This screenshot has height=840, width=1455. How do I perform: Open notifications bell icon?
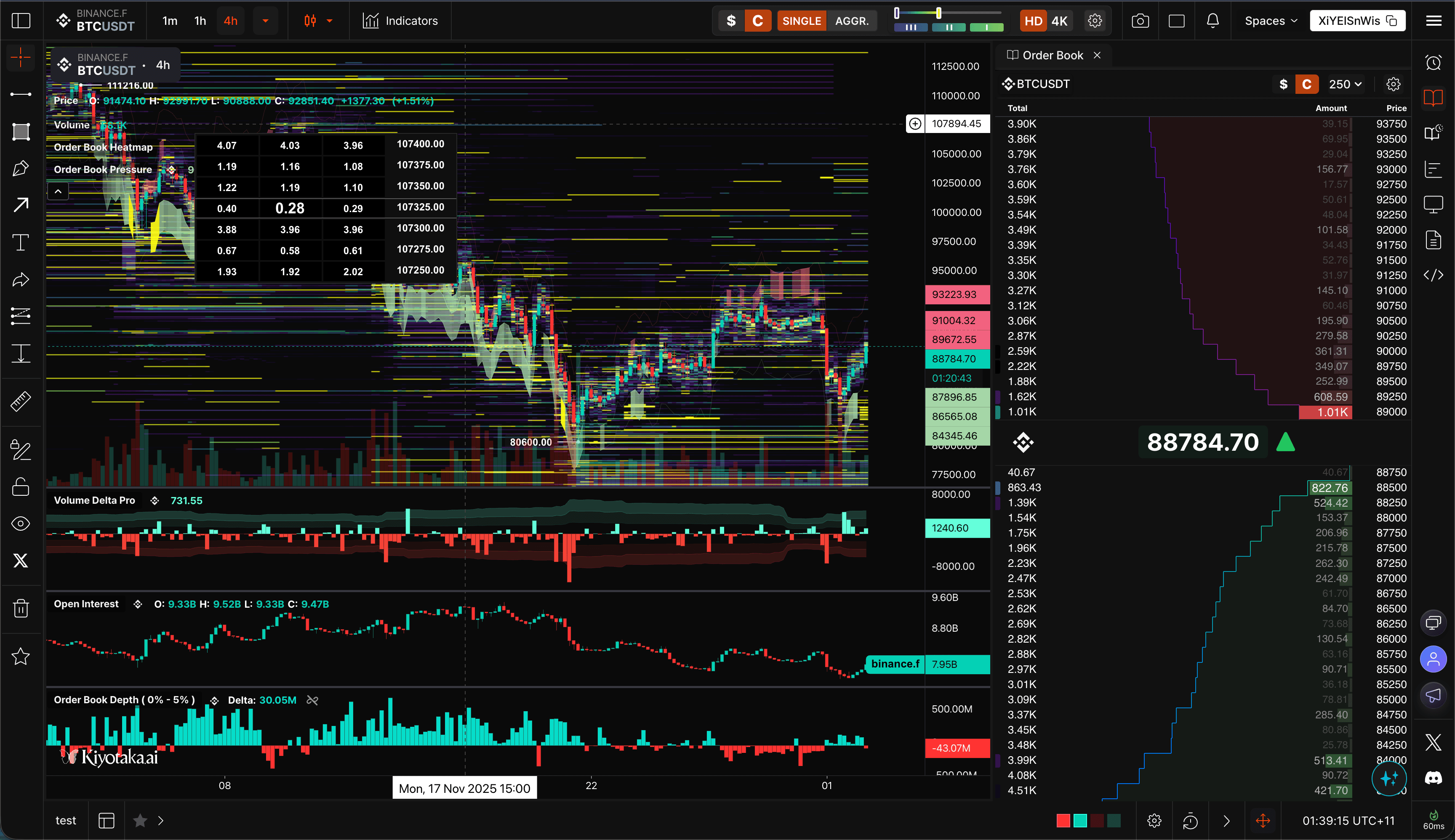pos(1212,21)
